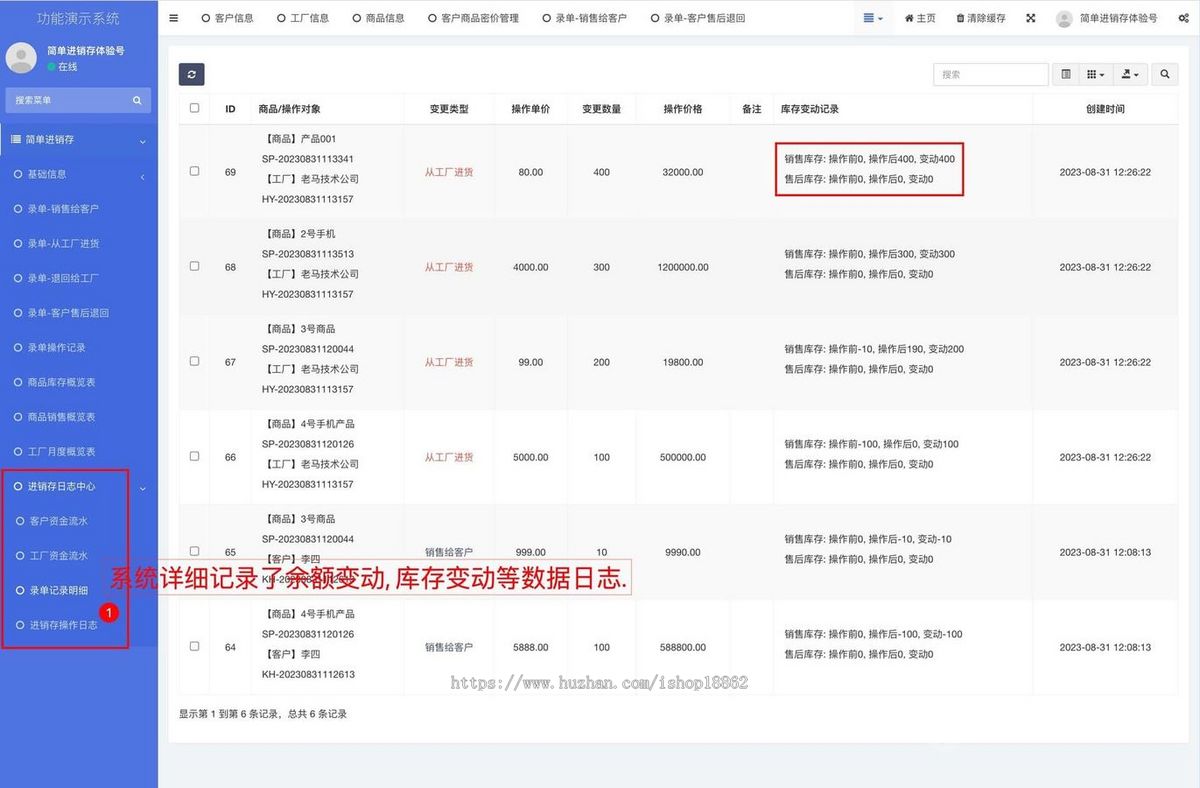
Task: Click inside the search input field
Action: 990,74
